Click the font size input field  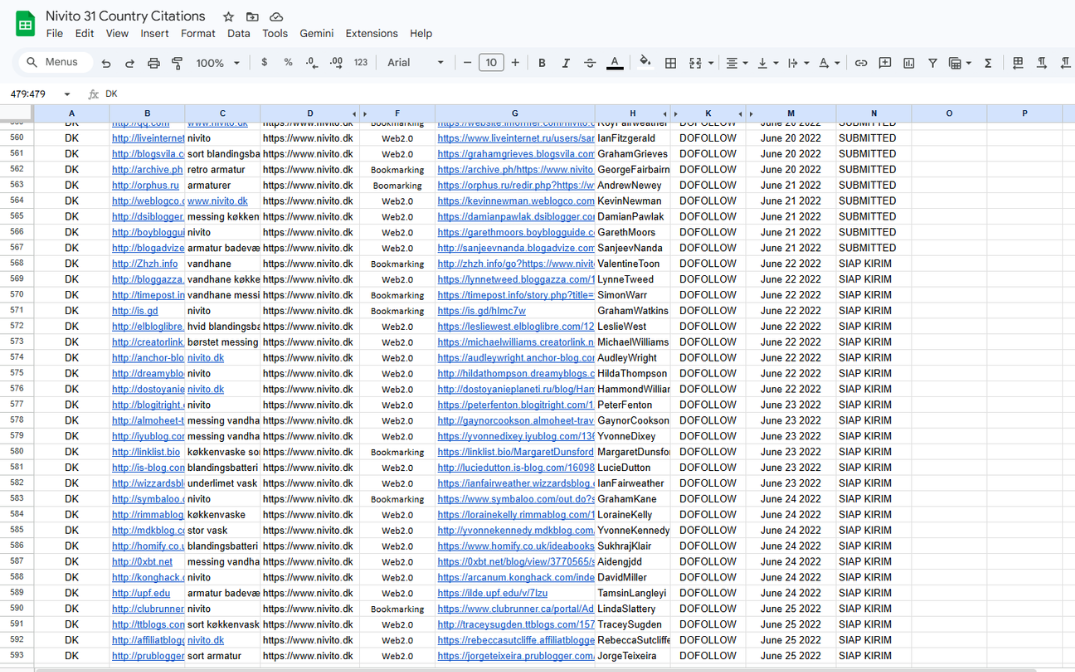(491, 63)
